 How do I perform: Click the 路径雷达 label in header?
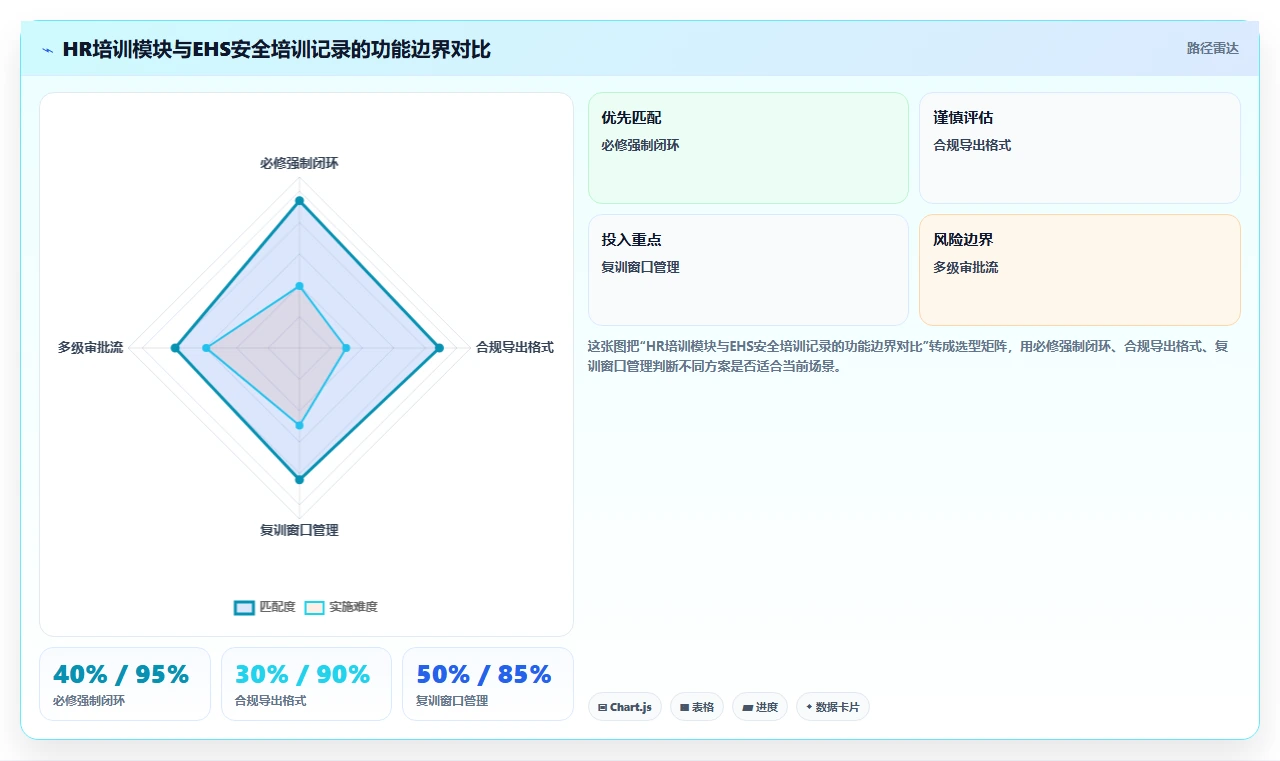point(1212,48)
